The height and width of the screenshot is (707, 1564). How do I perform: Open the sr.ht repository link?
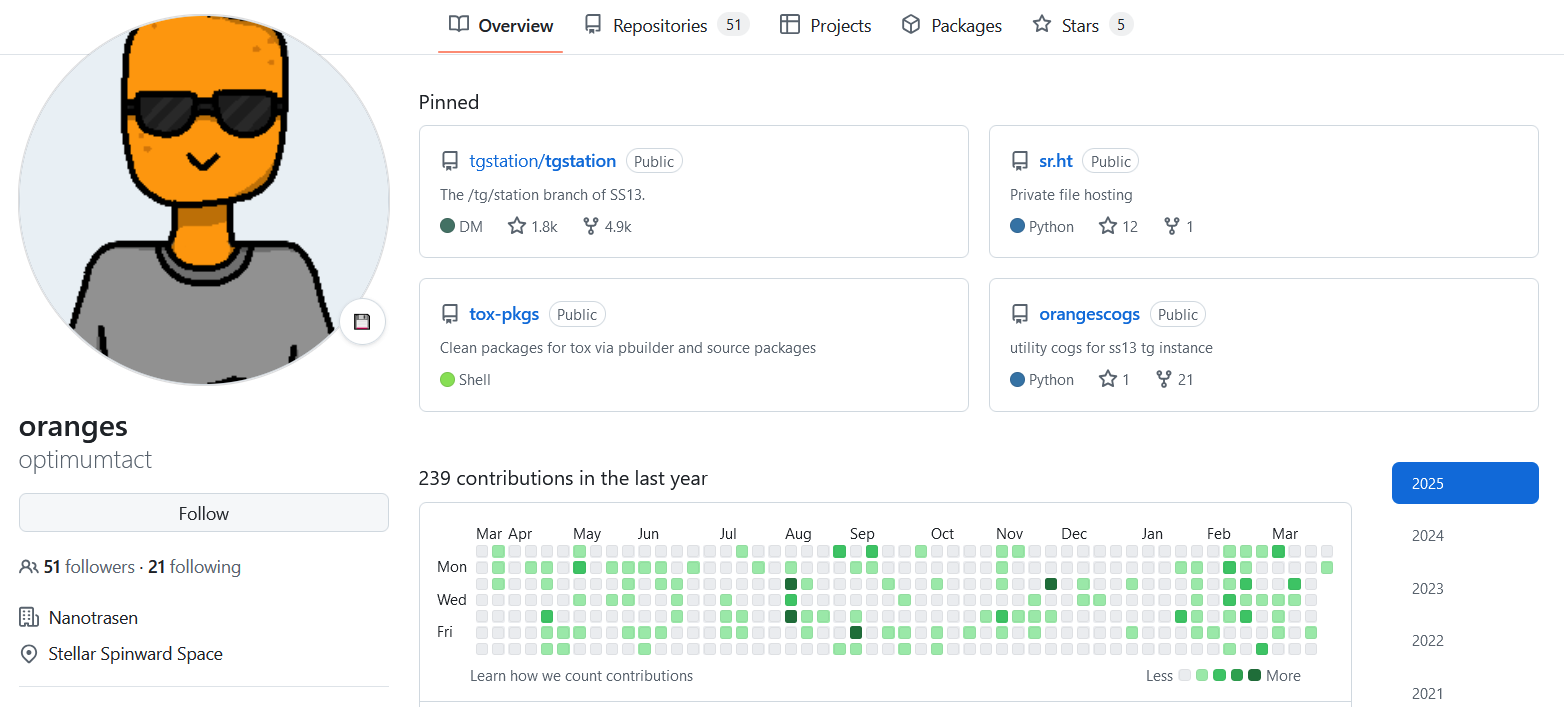[x=1056, y=161]
